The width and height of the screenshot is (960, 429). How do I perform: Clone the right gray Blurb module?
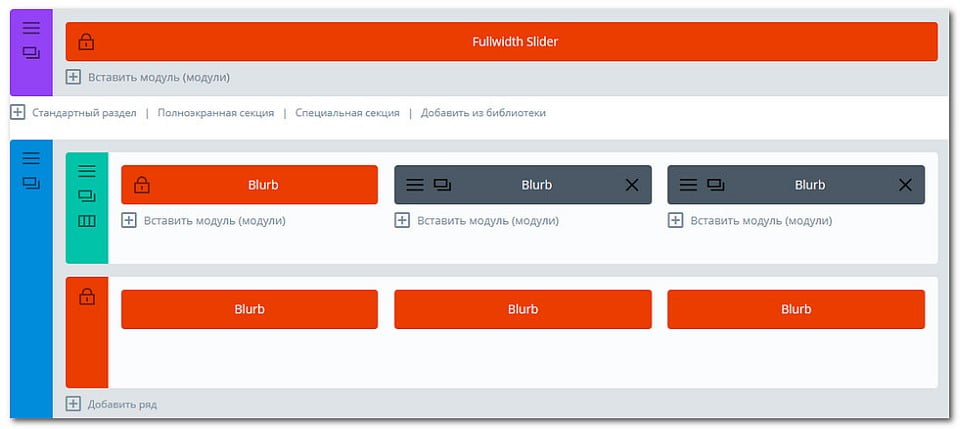tap(716, 185)
